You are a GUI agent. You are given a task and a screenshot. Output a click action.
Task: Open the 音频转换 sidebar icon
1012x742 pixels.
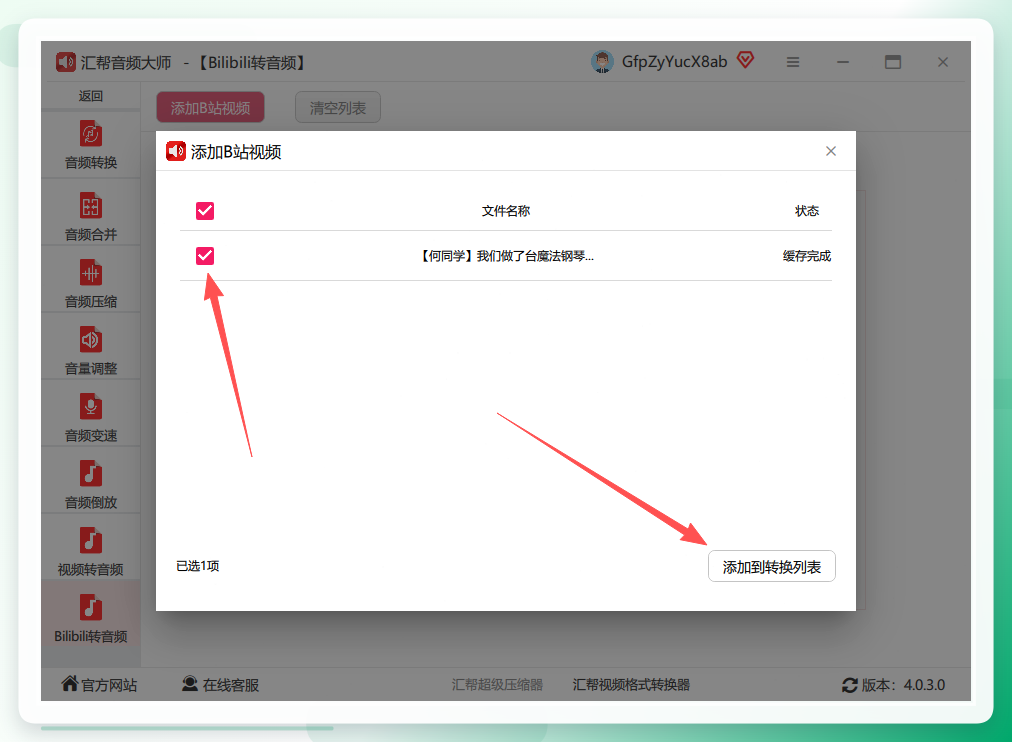[x=90, y=134]
